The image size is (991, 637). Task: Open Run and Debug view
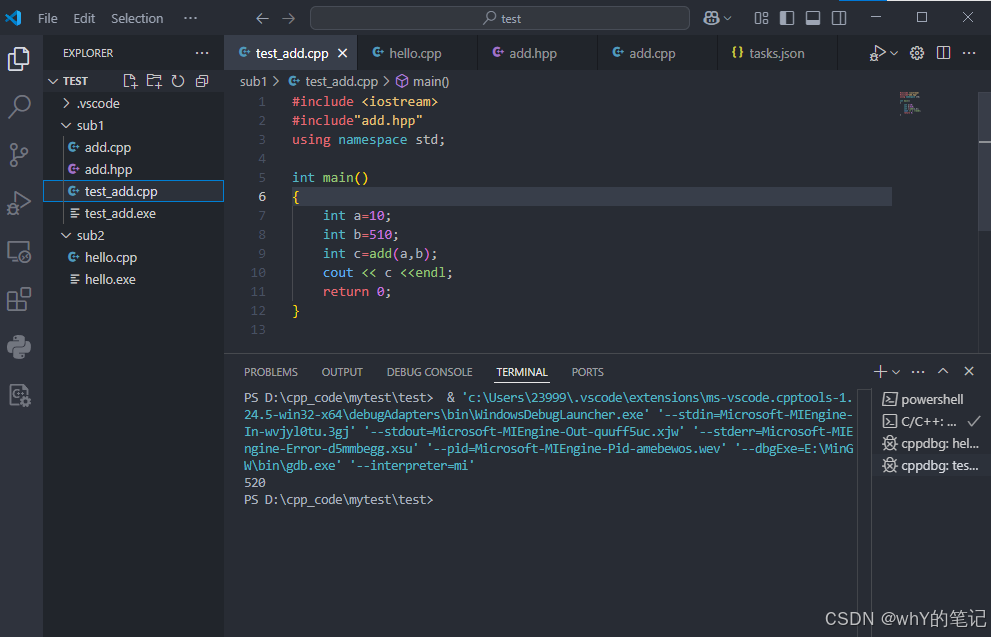19,203
